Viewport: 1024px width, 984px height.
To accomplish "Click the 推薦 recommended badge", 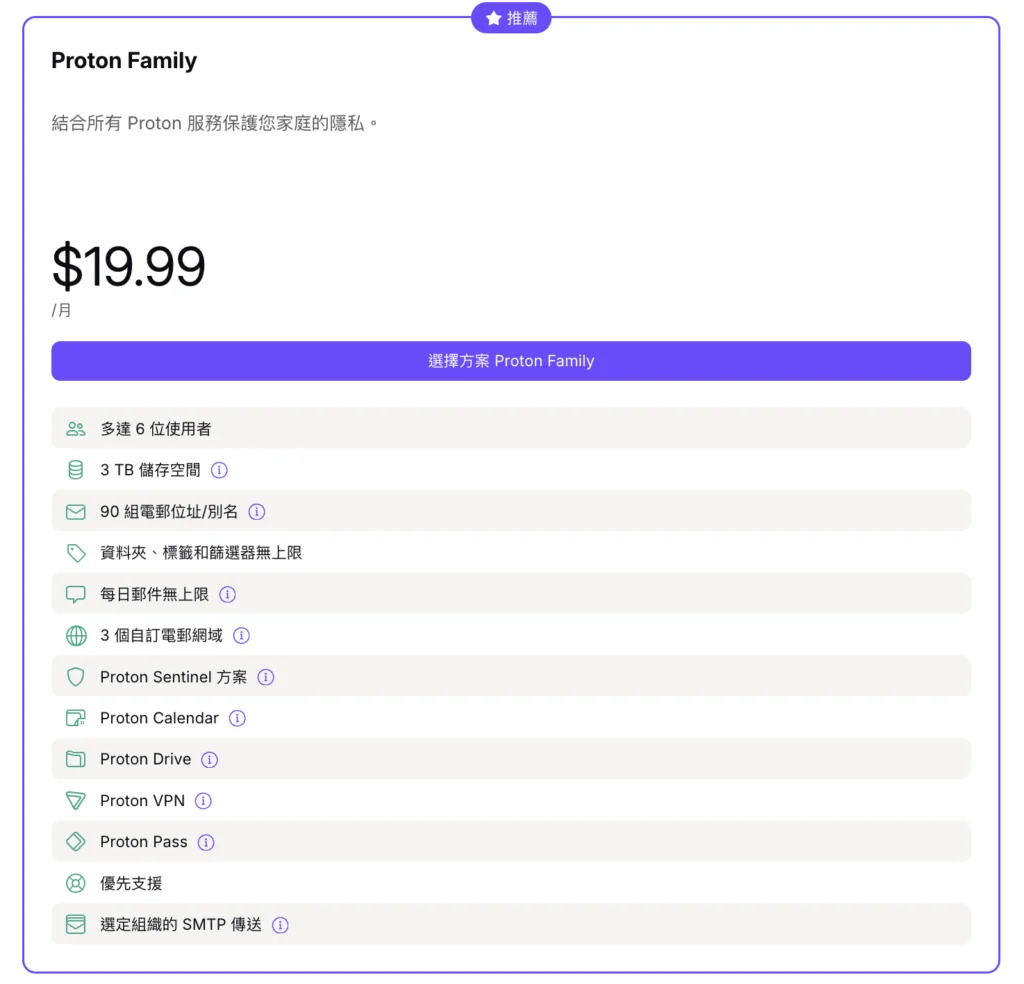I will (x=511, y=18).
